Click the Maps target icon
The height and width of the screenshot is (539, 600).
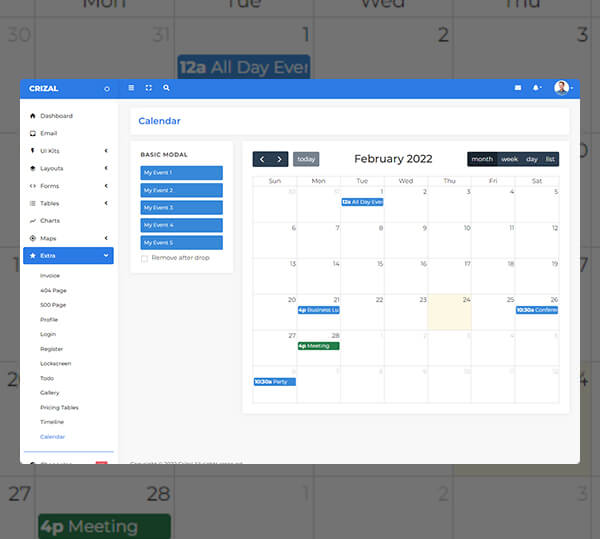(x=33, y=238)
